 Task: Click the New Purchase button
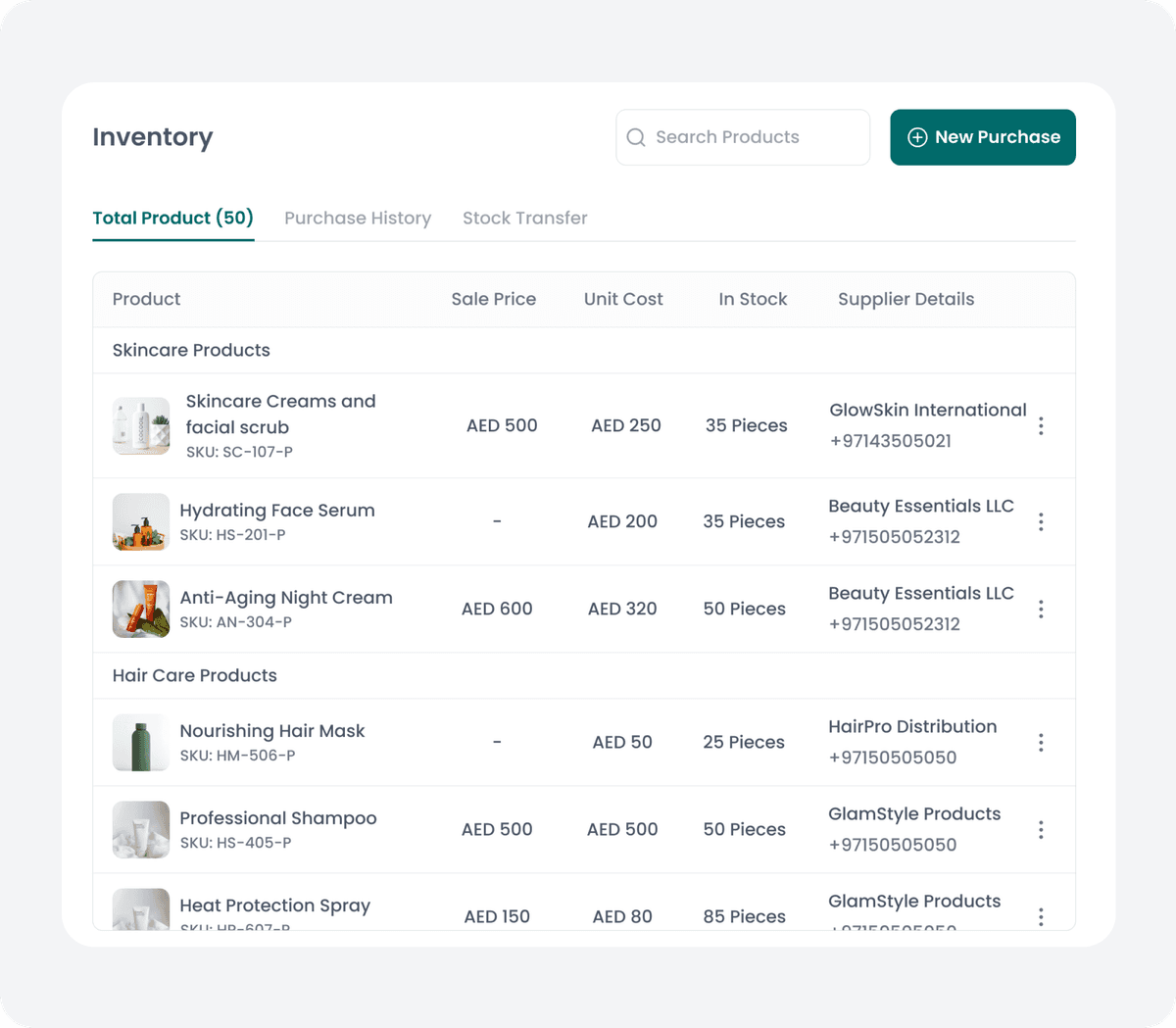click(983, 137)
